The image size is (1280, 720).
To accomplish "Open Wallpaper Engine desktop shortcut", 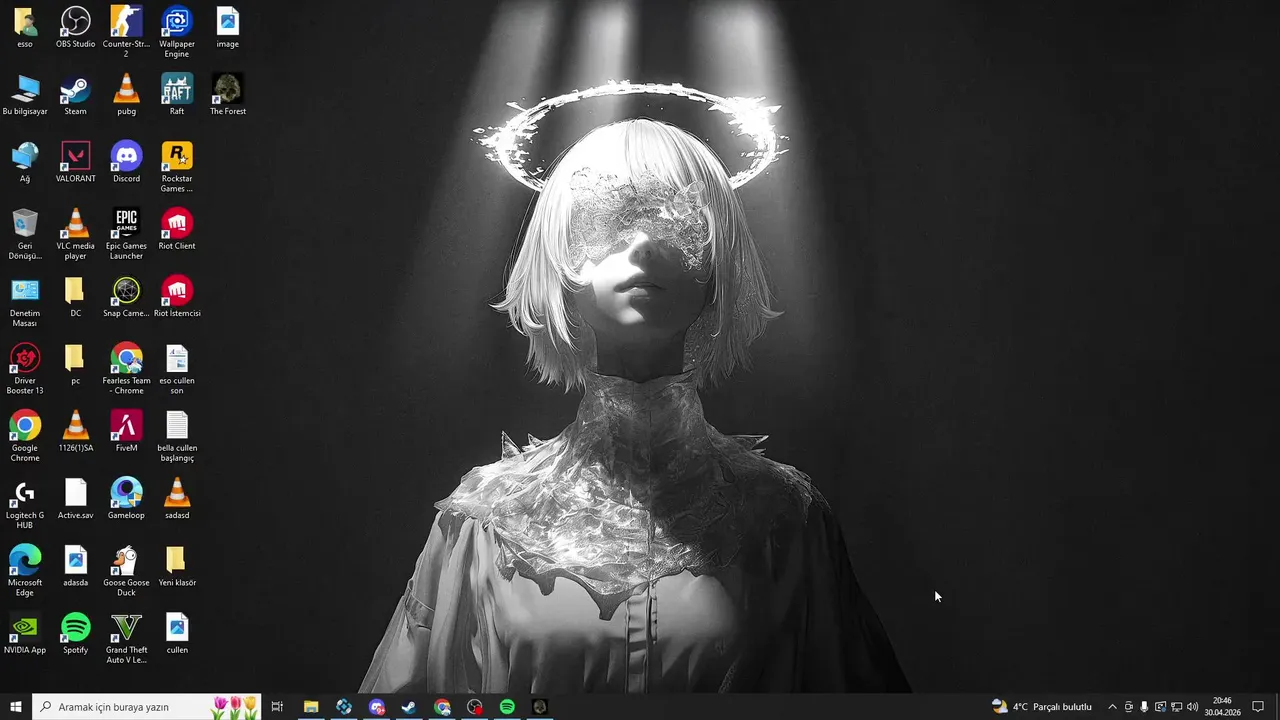I will click(x=177, y=31).
